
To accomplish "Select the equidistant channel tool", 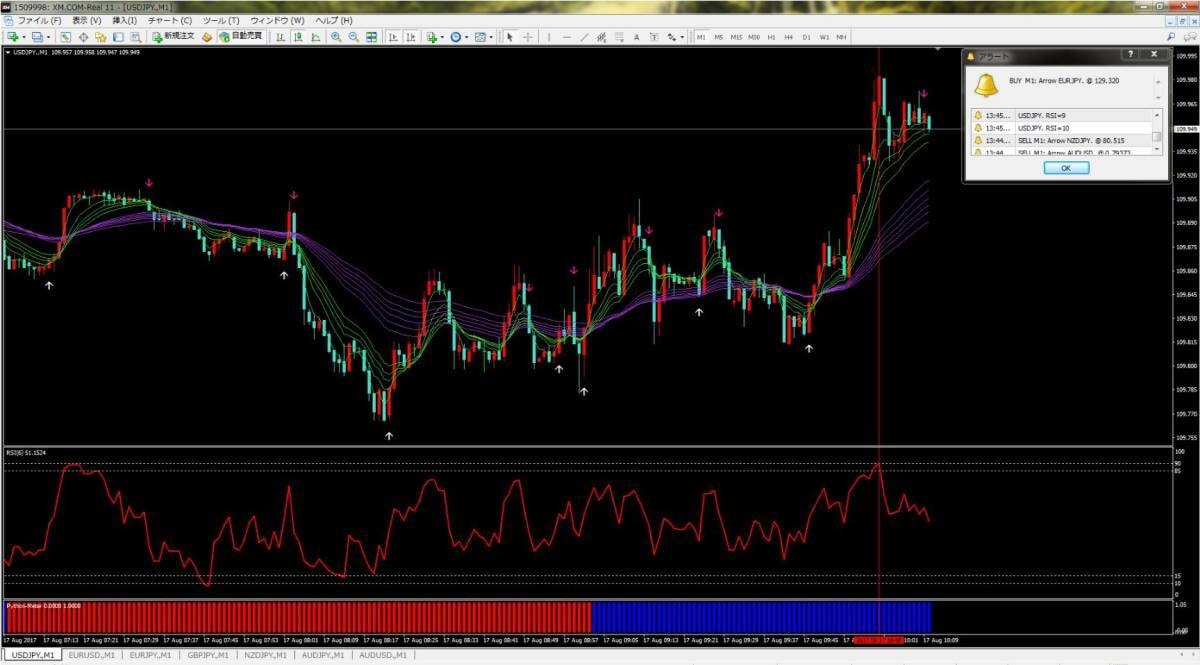I will pos(602,37).
